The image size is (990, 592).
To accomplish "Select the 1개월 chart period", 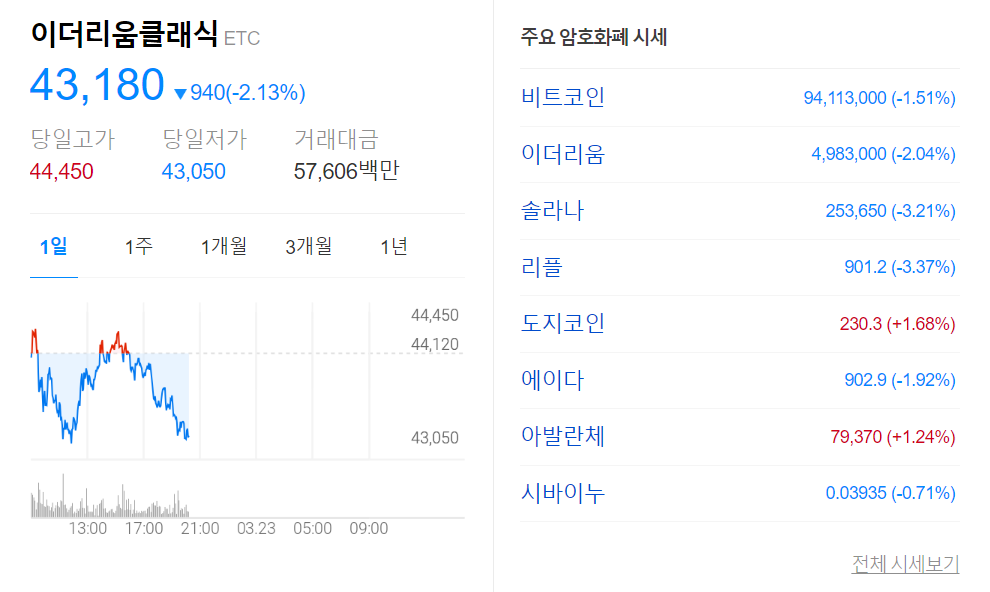I will tap(222, 245).
